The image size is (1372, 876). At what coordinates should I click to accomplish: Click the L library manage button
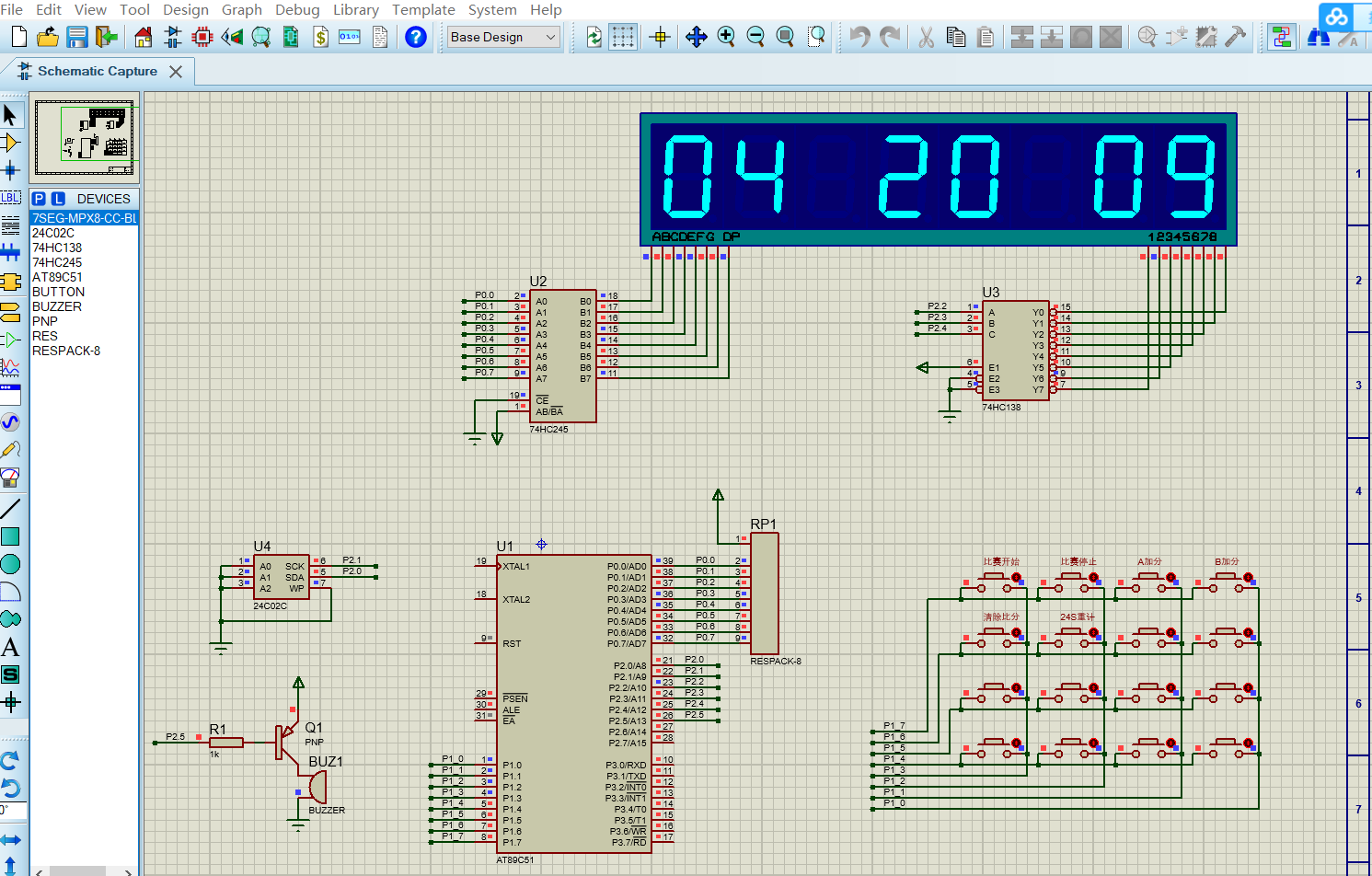[x=58, y=199]
